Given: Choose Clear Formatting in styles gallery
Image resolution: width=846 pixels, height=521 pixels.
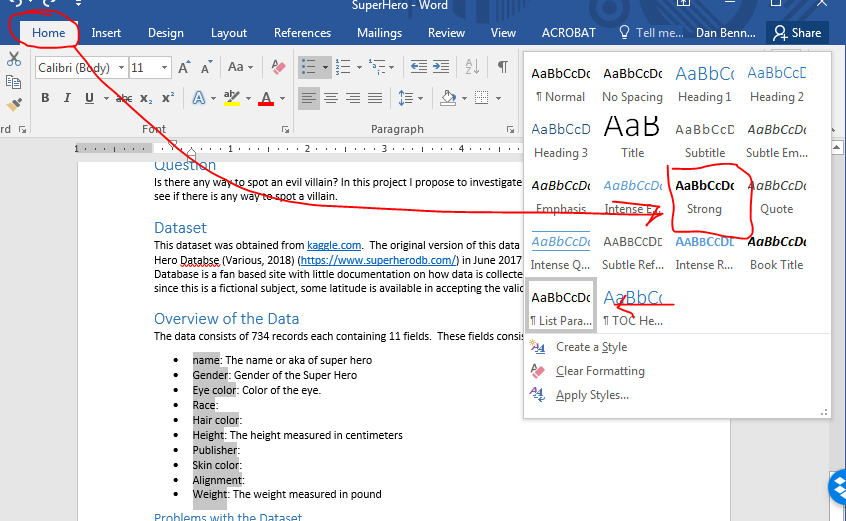Looking at the screenshot, I should pyautogui.click(x=599, y=371).
